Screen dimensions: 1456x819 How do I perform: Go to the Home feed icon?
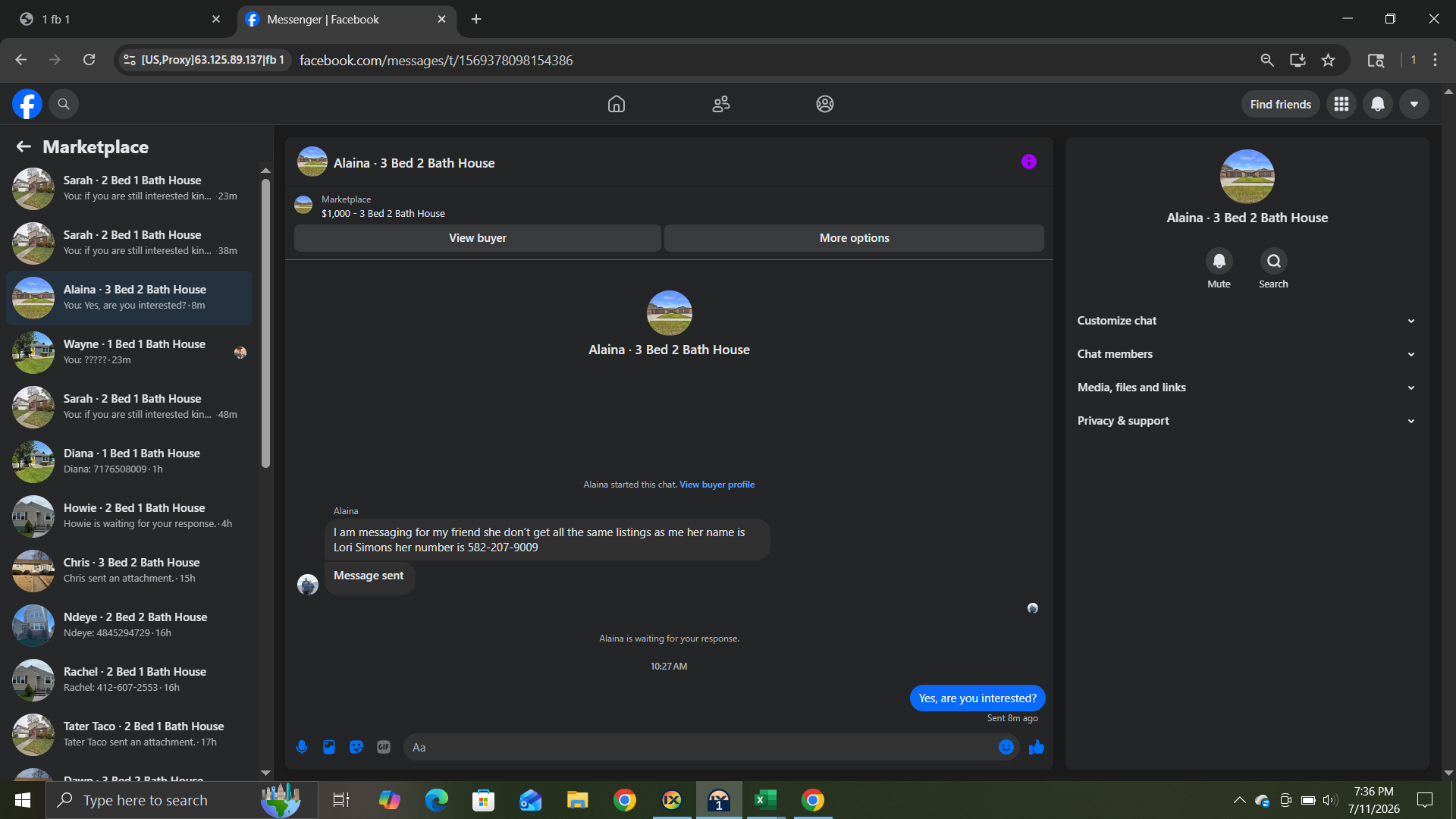coord(617,104)
